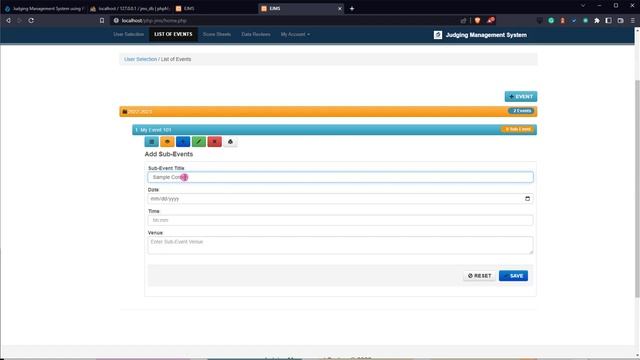The width and height of the screenshot is (640, 360).
Task: Click the orange view button under My Event 101
Action: [x=167, y=142]
